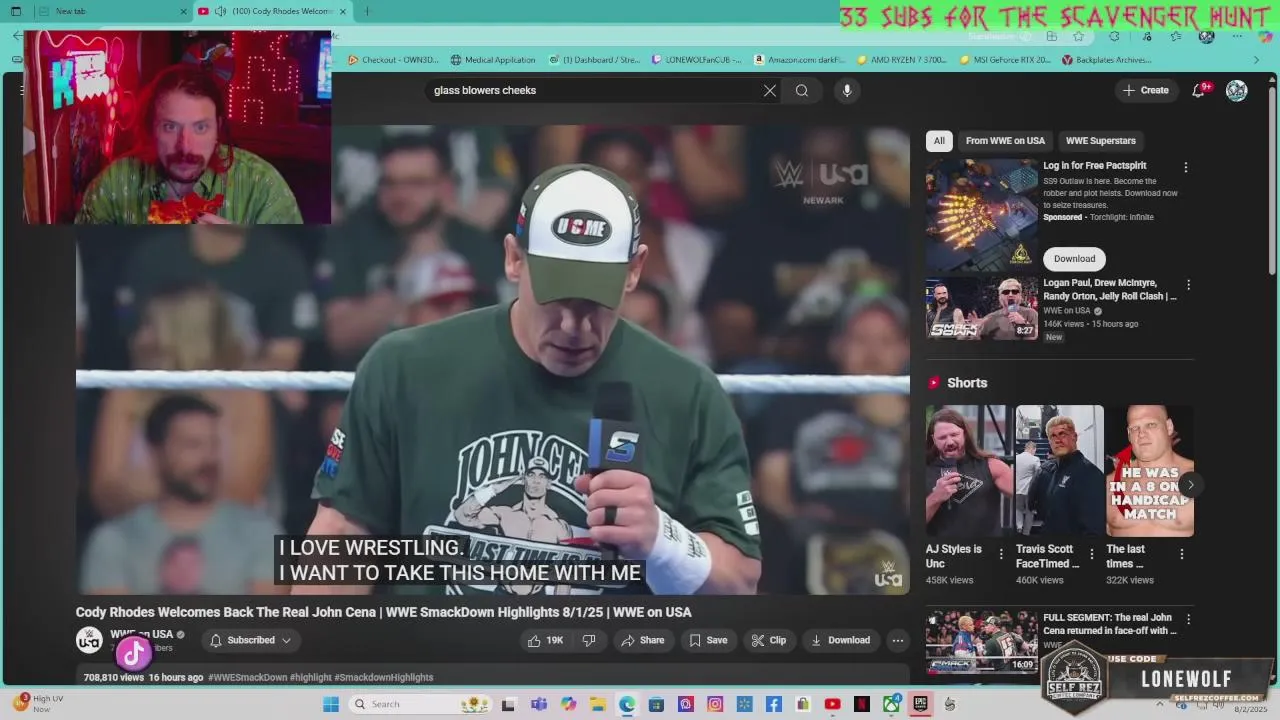This screenshot has height=720, width=1280.
Task: Open options menu for the Pactspirit ad
Action: (1186, 167)
